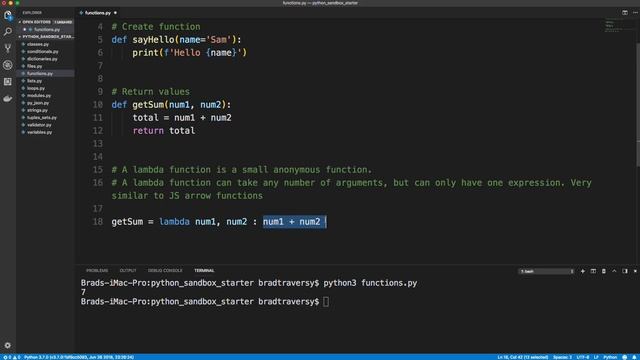Click terminal output value '7'
This screenshot has height=360, width=640.
(x=83, y=292)
